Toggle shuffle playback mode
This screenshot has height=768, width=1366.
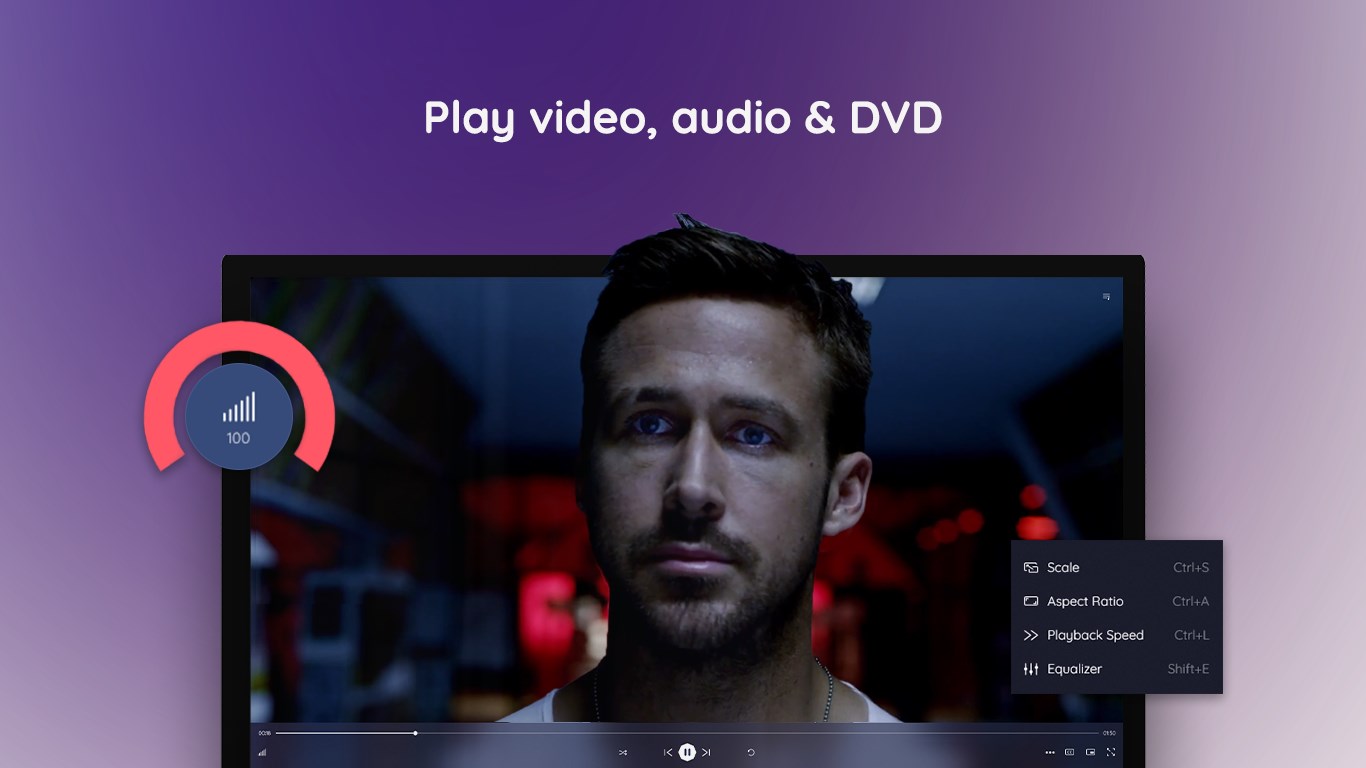(x=624, y=752)
